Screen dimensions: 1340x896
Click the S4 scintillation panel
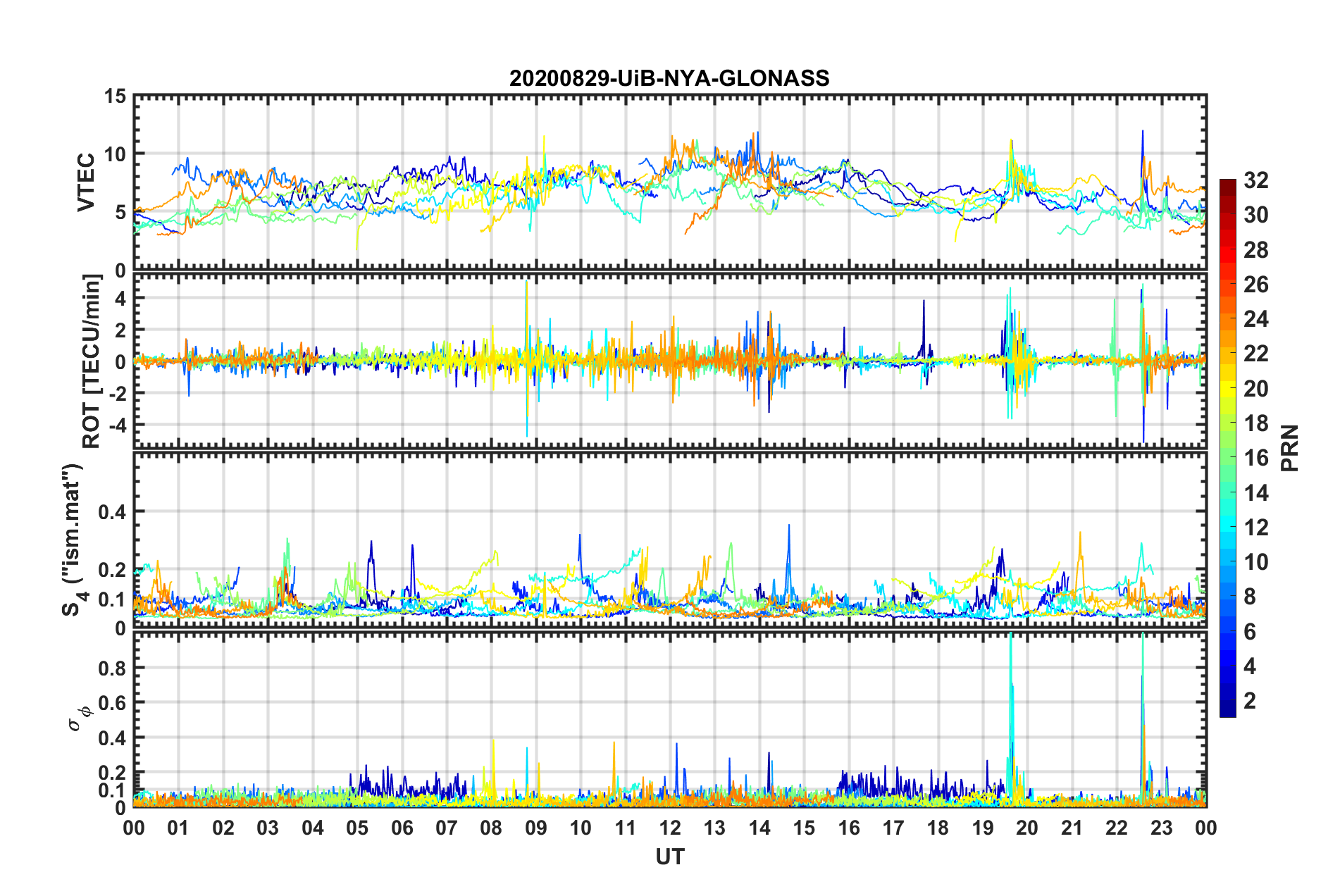[670, 540]
